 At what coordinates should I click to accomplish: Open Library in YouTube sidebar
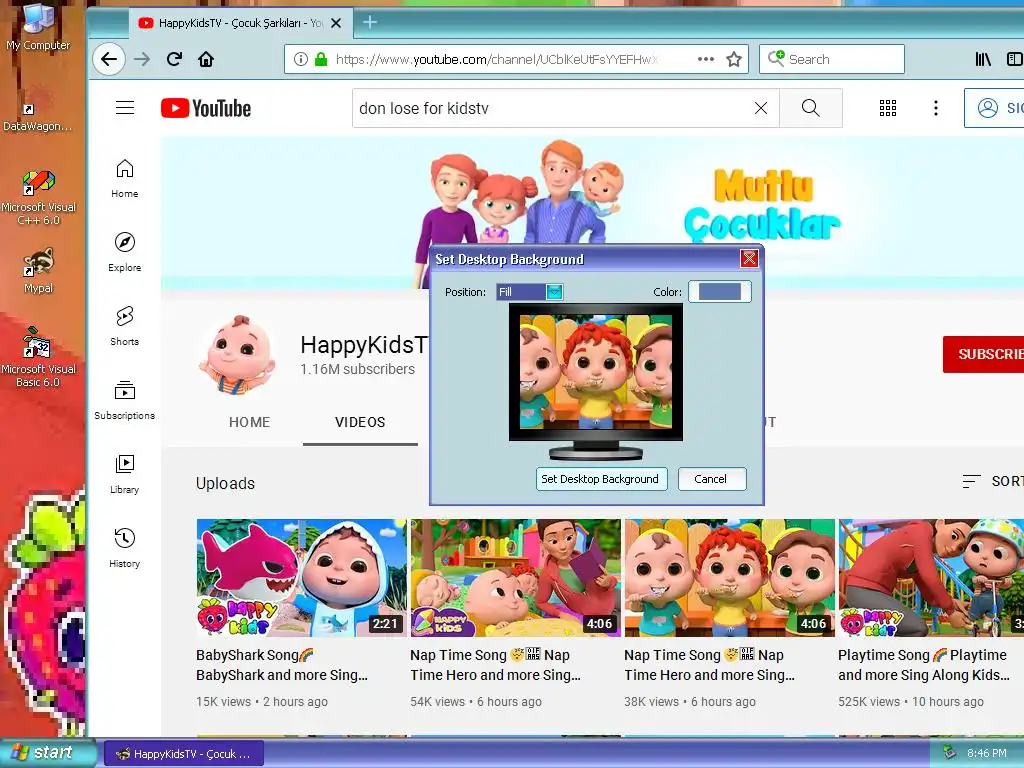tap(125, 474)
